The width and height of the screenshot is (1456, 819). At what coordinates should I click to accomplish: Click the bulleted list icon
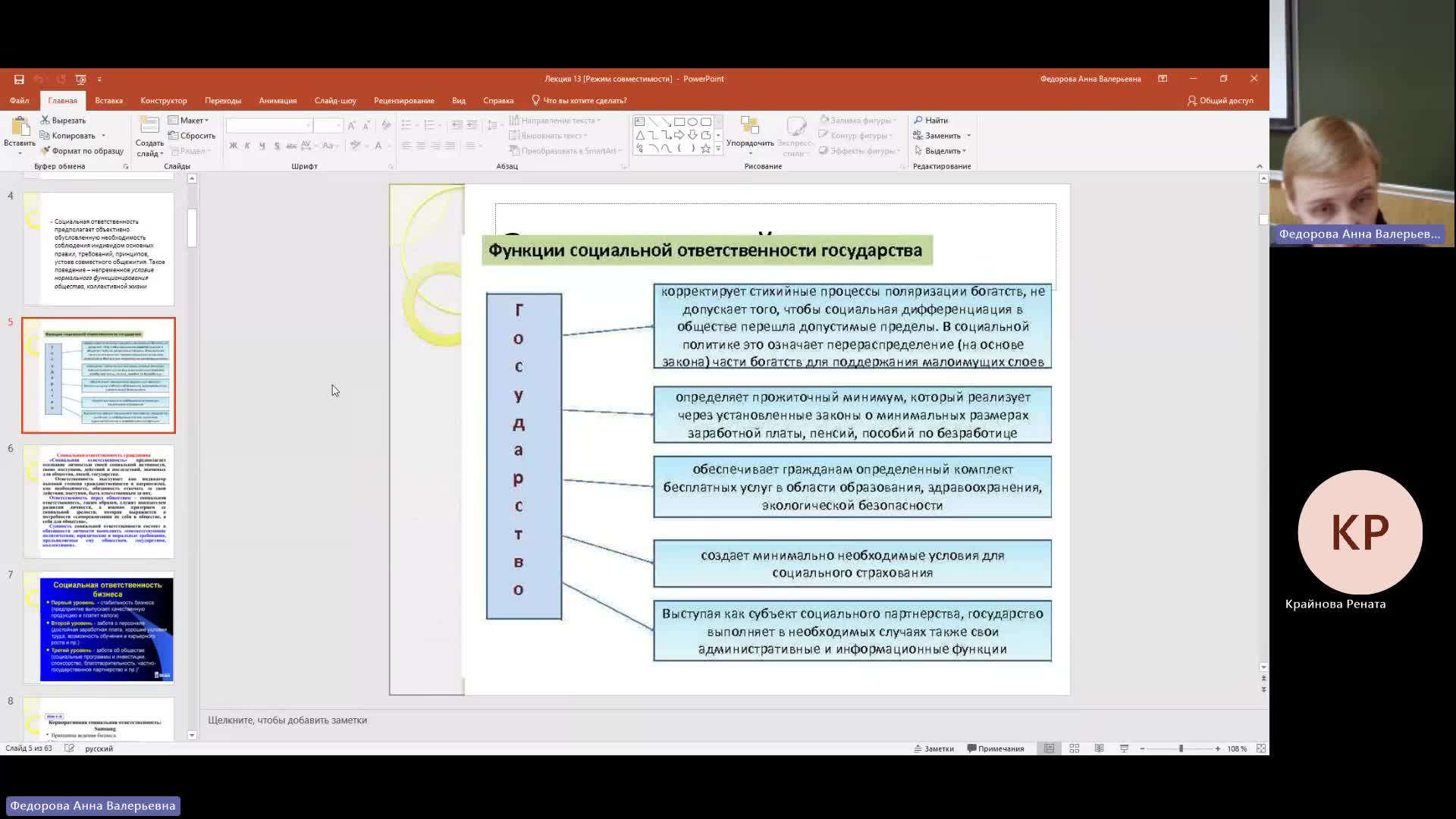point(406,125)
